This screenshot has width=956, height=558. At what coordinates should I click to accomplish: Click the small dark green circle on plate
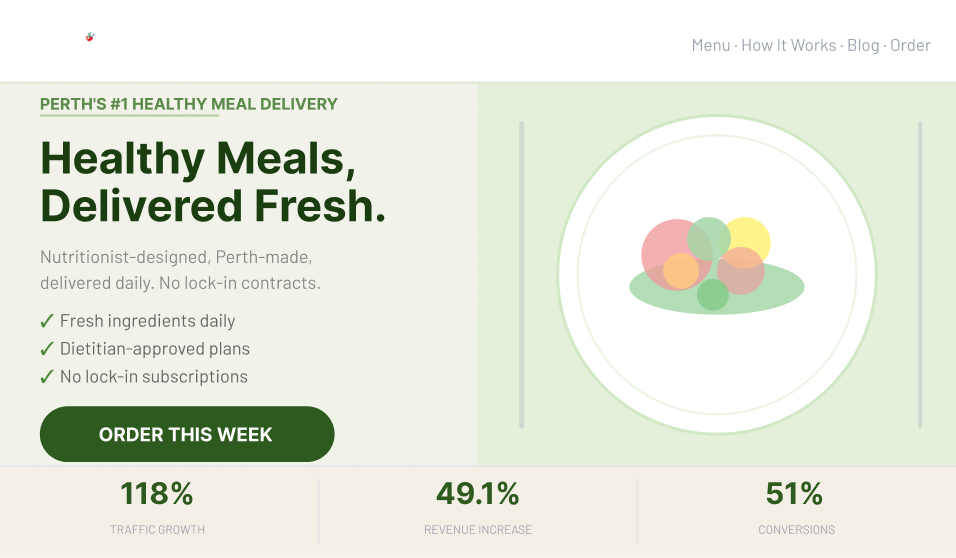713,296
